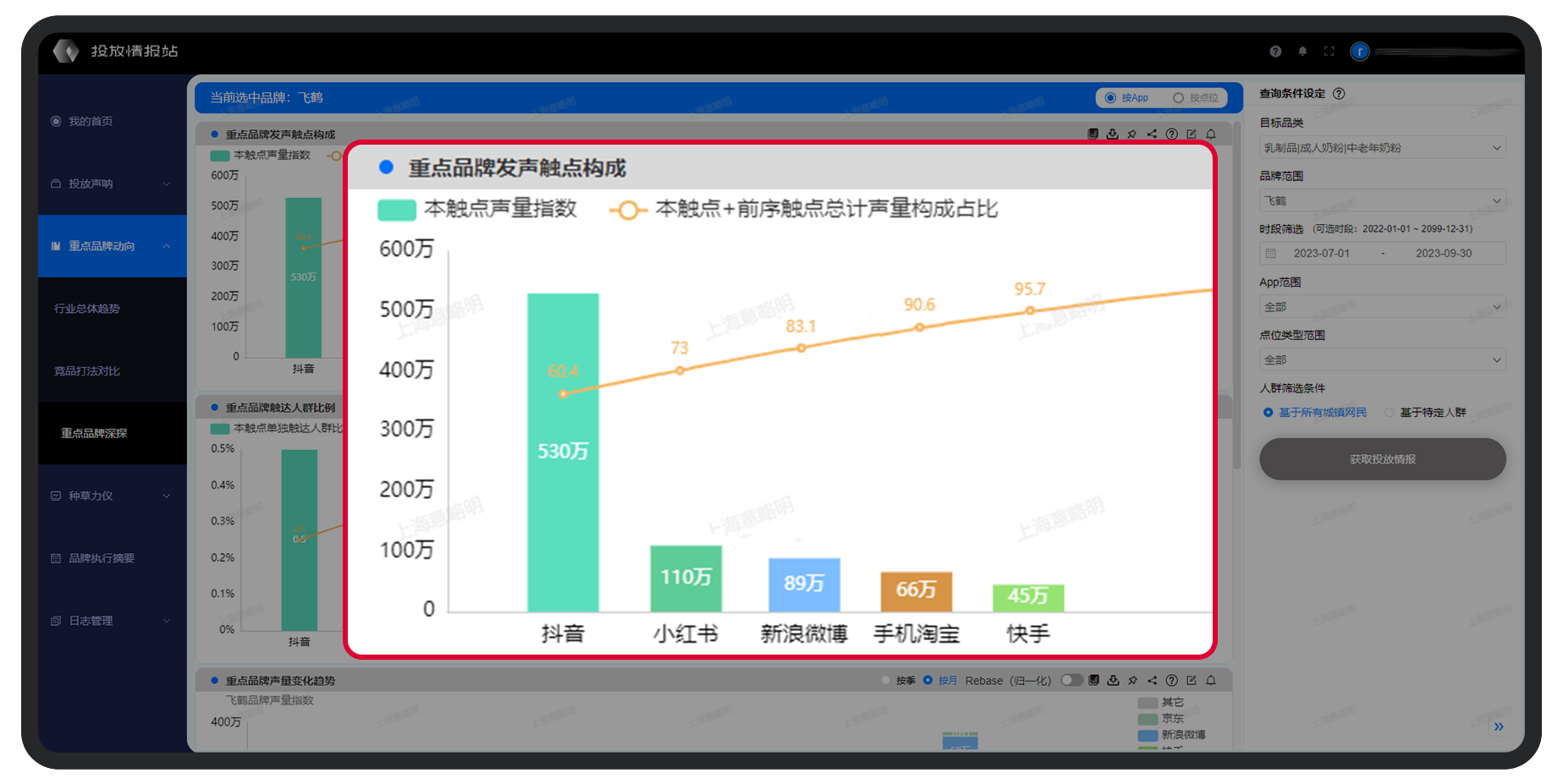Viewport: 1563px width, 784px height.
Task: Go to 我的首页 in the sidebar
Action: click(x=113, y=121)
